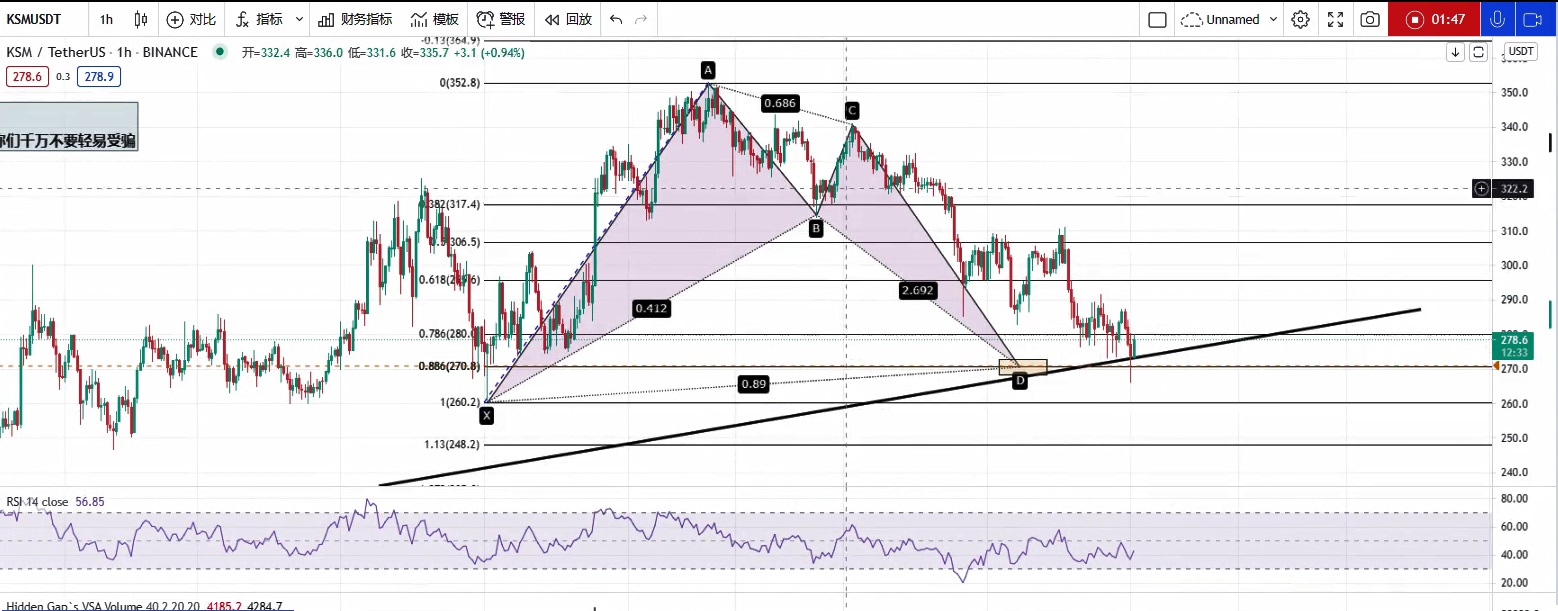
Task: Redo the chart action
Action: point(641,19)
